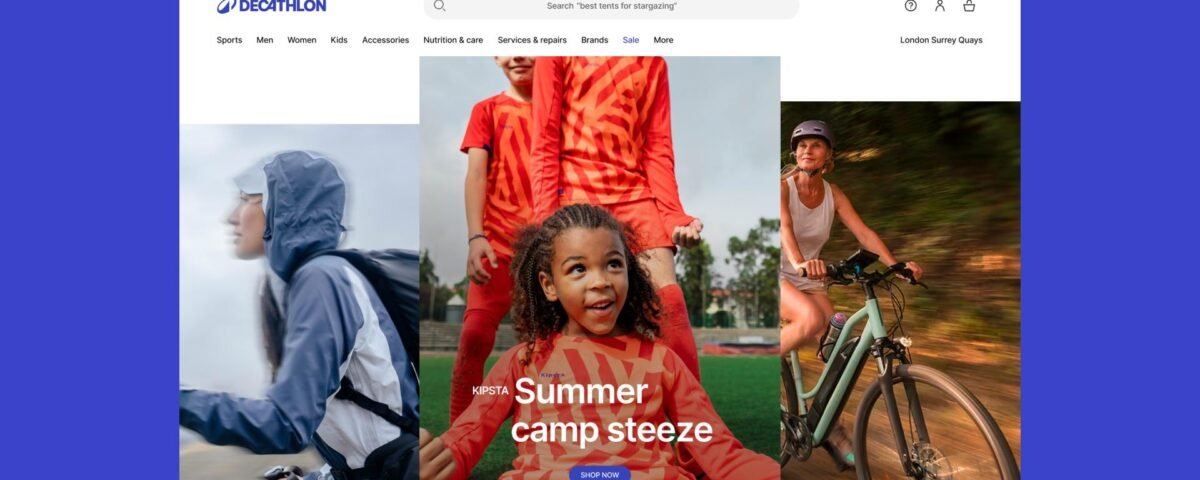
Task: Open the Women menu
Action: [302, 40]
